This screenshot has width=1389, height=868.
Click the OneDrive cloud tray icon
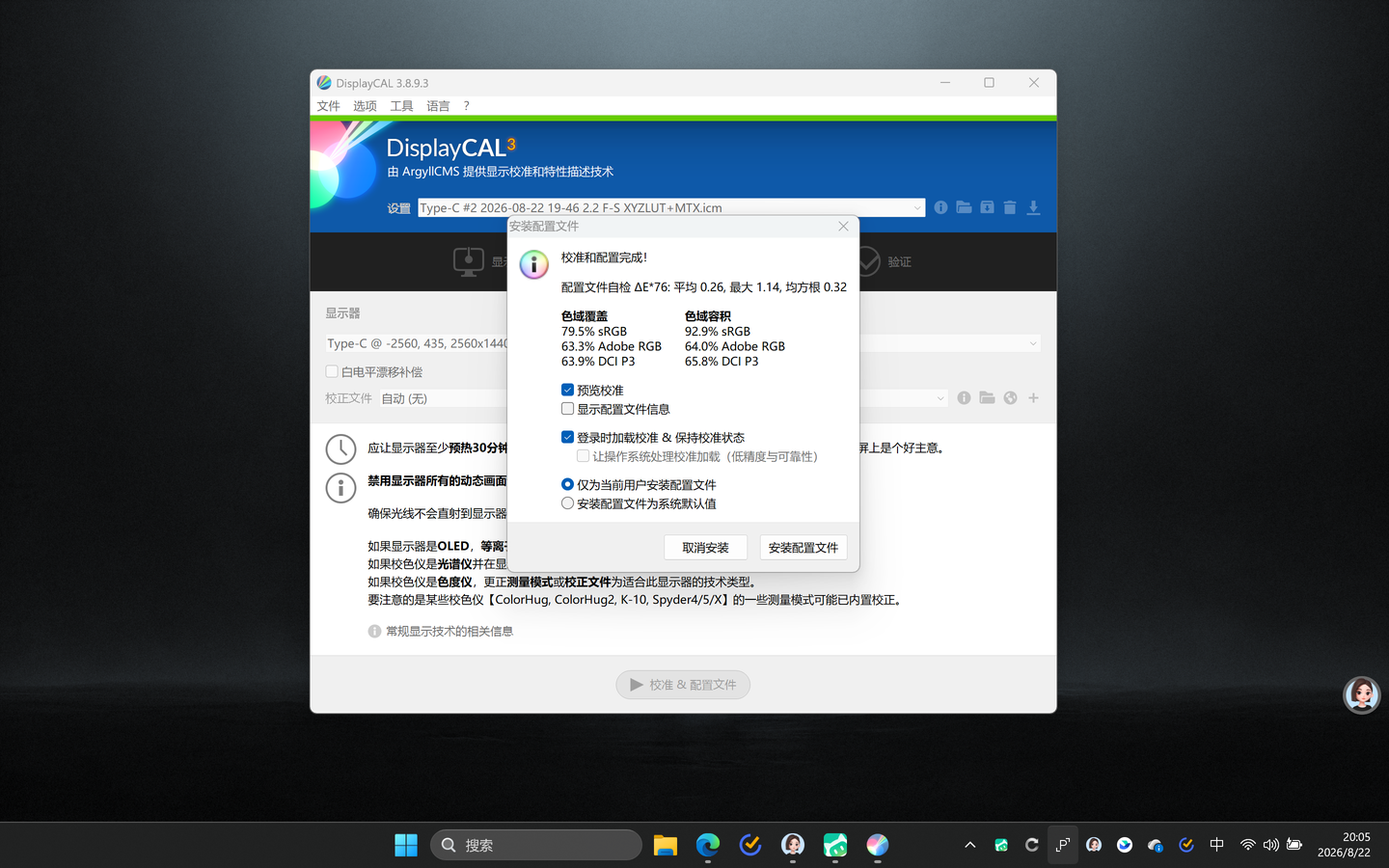coord(1156,845)
